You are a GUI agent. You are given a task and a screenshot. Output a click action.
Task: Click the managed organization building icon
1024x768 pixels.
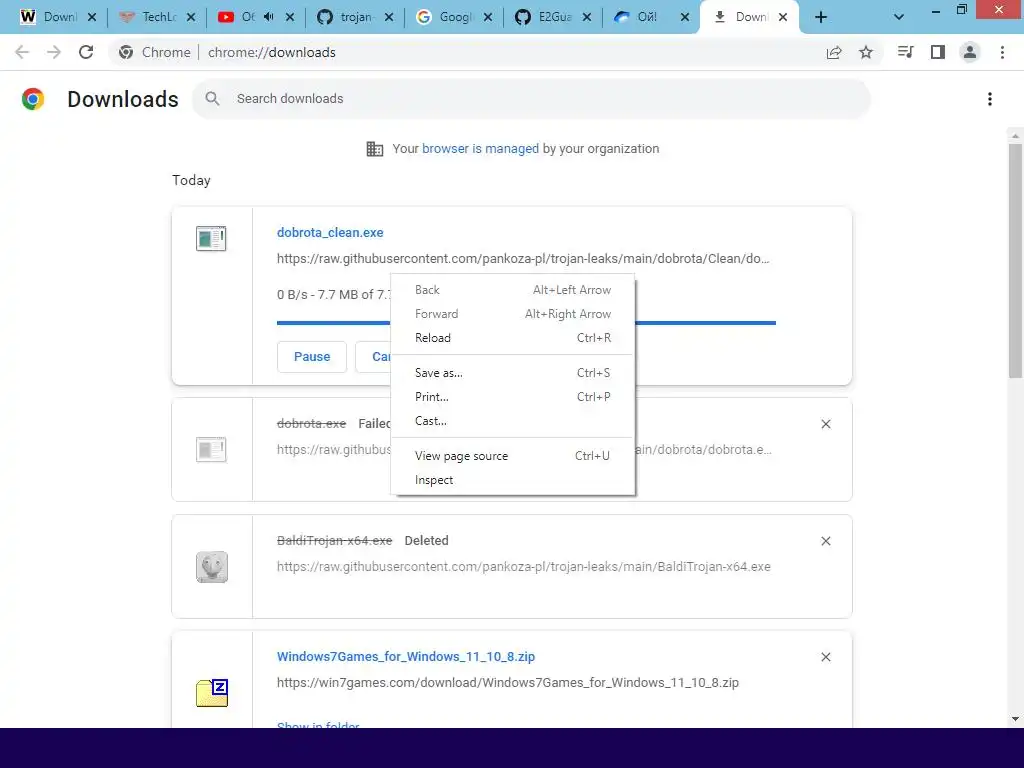click(x=375, y=149)
